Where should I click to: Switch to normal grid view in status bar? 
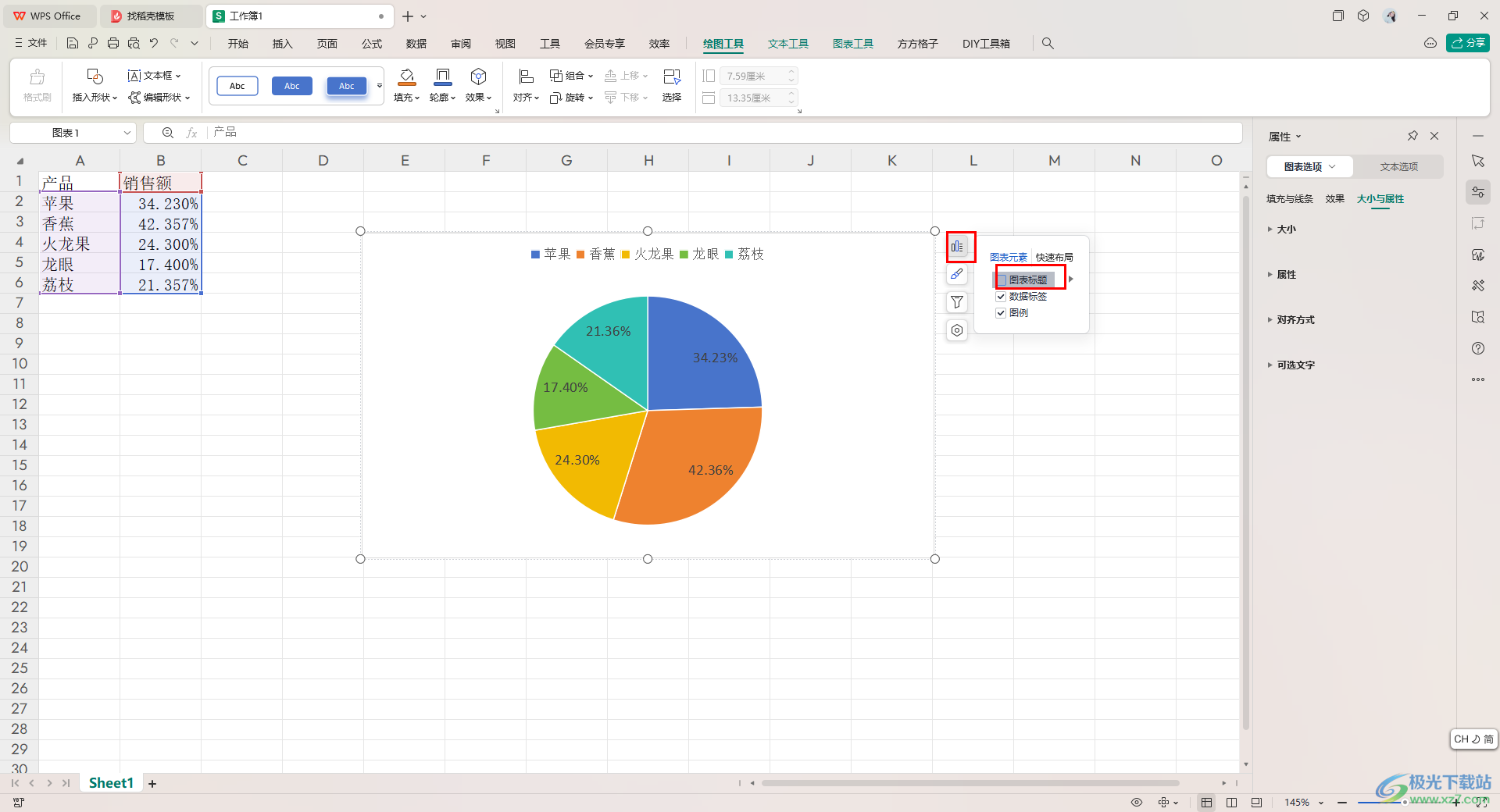tap(1207, 803)
